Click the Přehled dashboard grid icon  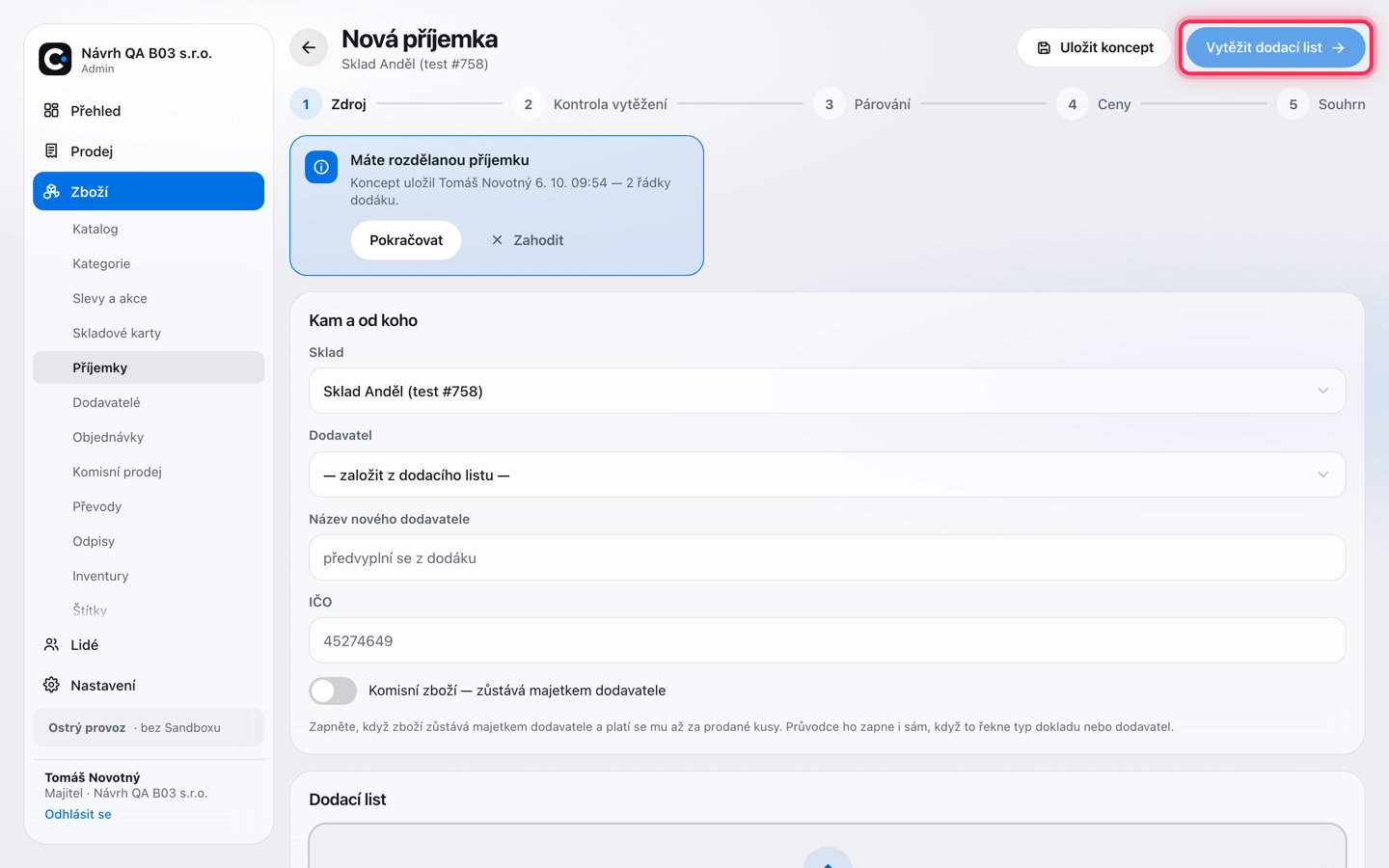51,111
